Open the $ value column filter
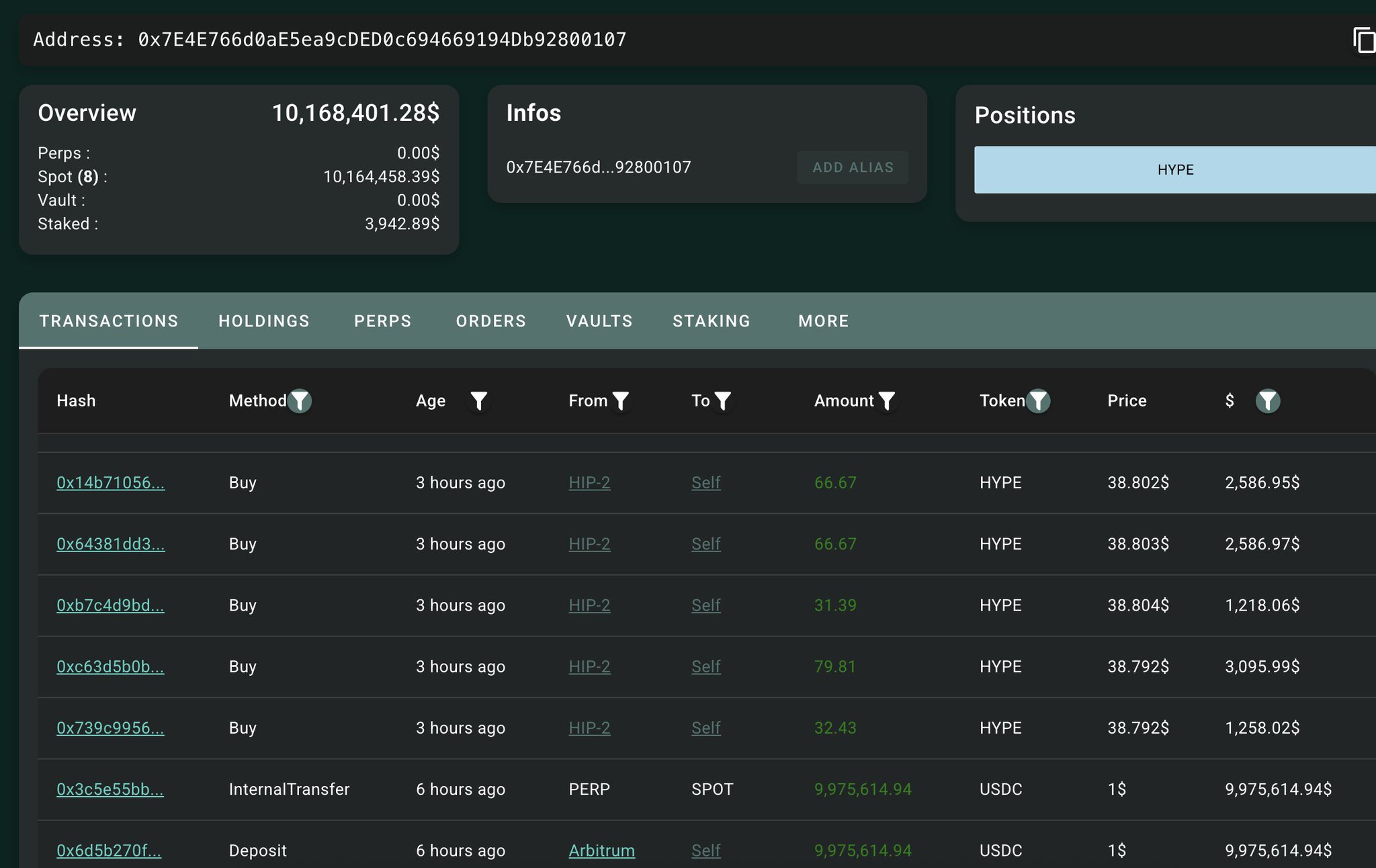Image resolution: width=1376 pixels, height=868 pixels. tap(1268, 401)
